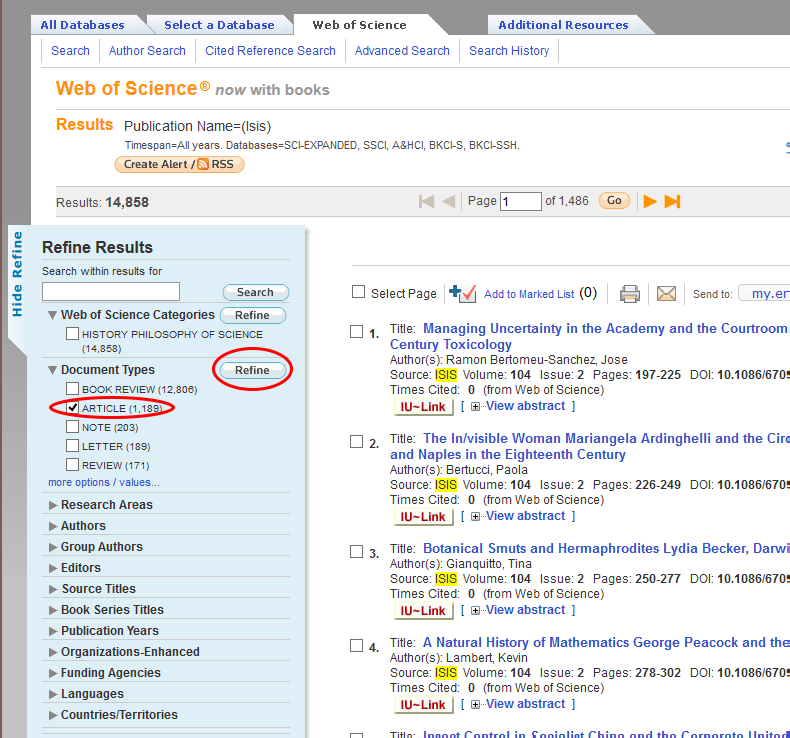Click IU-Link button for result 4

pyautogui.click(x=423, y=704)
